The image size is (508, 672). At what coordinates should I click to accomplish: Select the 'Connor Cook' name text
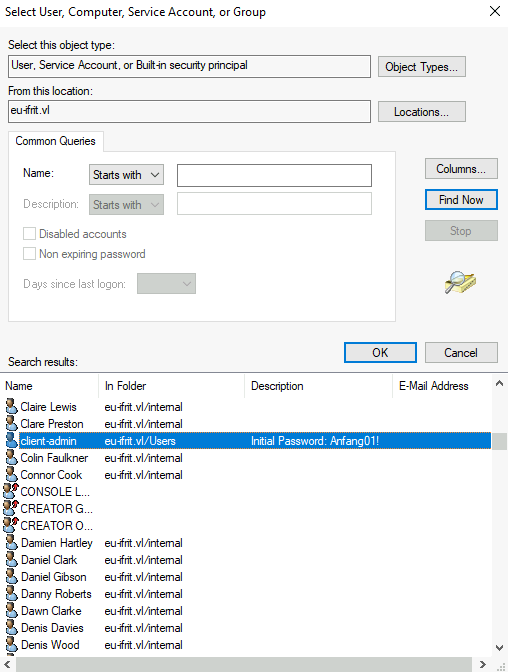(51, 475)
